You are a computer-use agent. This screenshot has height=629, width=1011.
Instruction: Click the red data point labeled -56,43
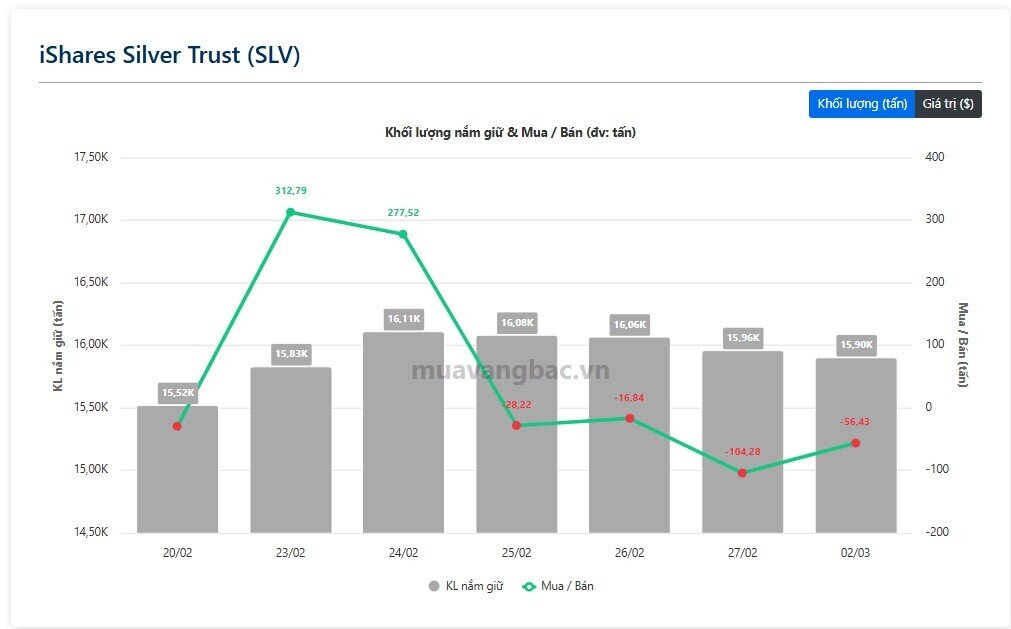(x=855, y=441)
